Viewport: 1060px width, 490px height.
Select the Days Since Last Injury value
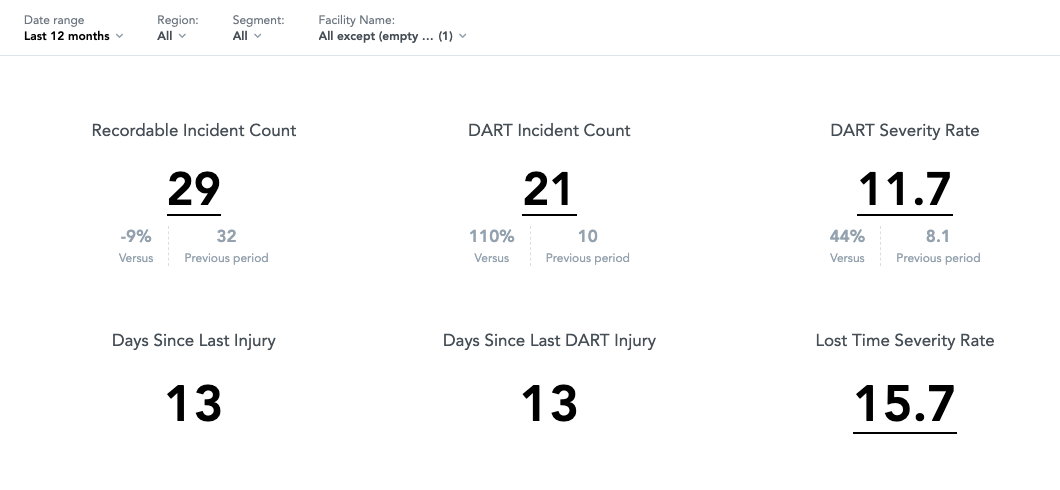click(x=194, y=404)
